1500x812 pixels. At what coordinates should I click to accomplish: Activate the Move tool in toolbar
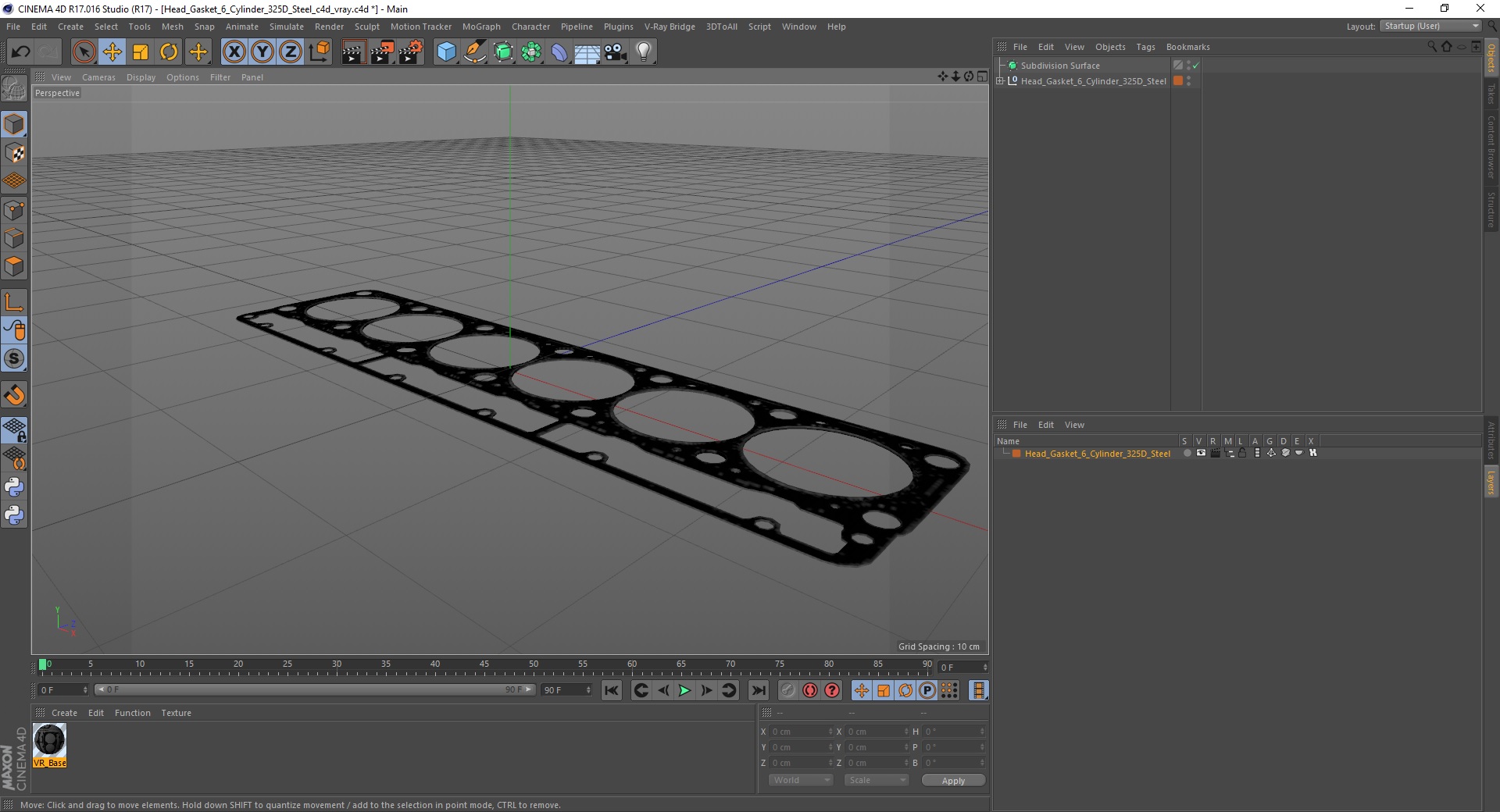point(112,52)
